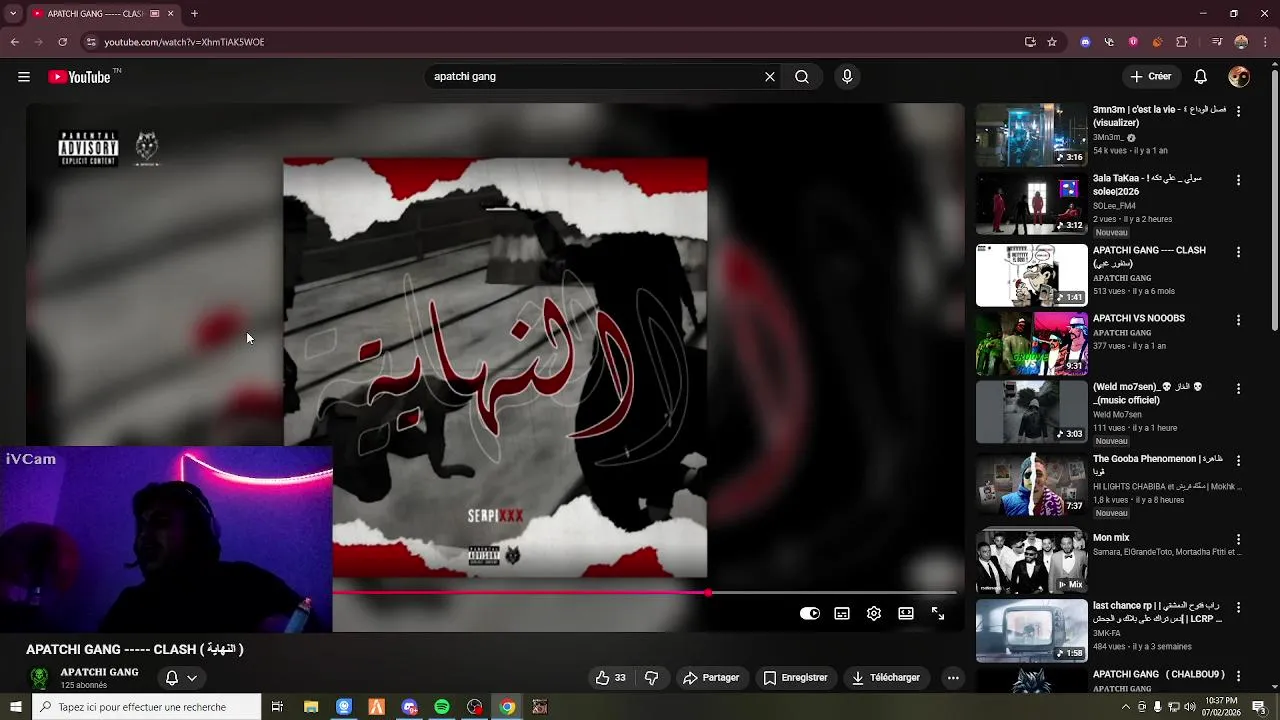Open the Chrome extensions puzzle icon
The width and height of the screenshot is (1280, 720).
[1182, 42]
